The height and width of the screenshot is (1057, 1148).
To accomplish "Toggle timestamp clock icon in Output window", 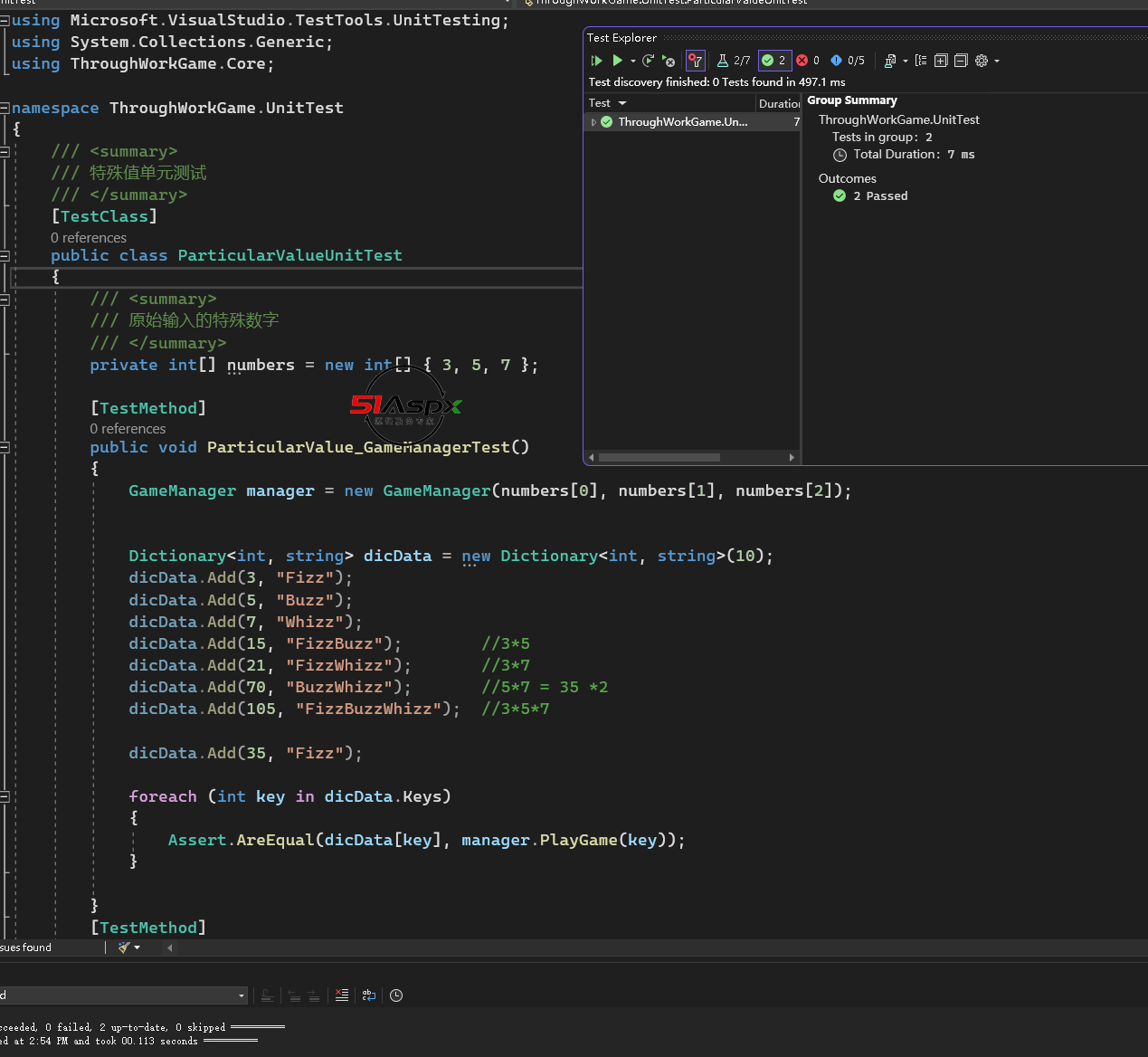I will click(396, 995).
